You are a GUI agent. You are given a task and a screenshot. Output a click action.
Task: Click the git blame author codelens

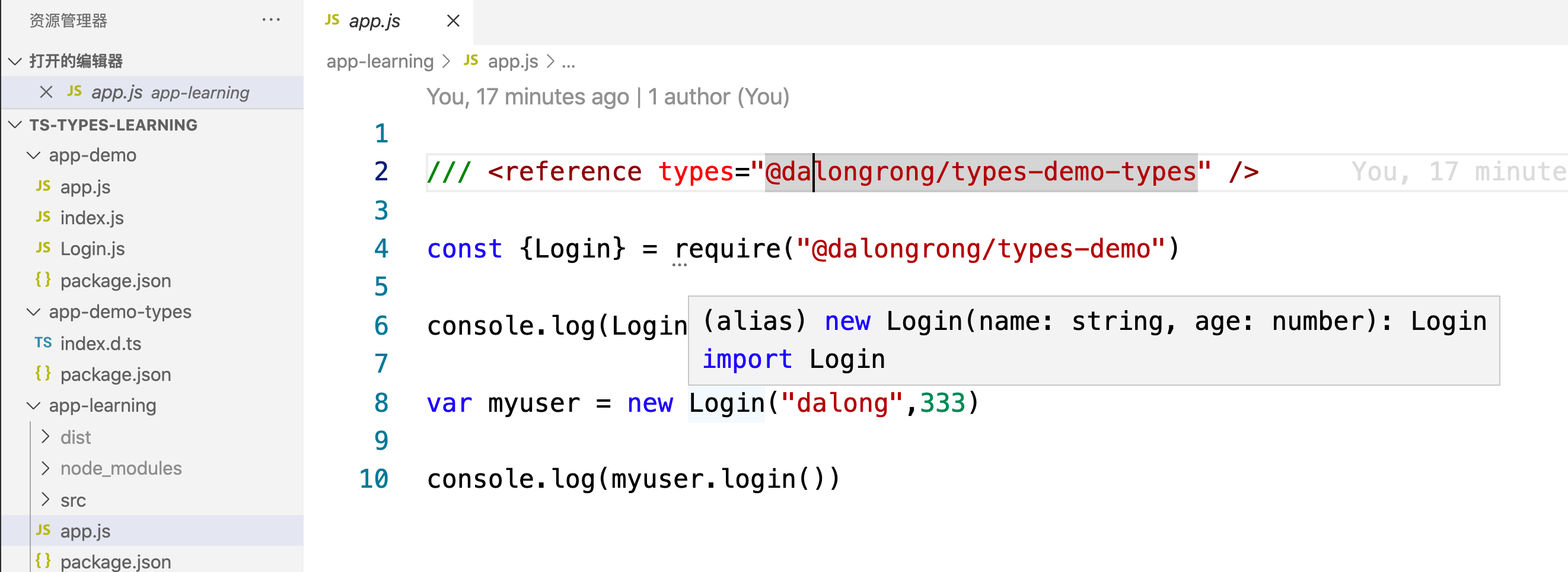(x=607, y=97)
